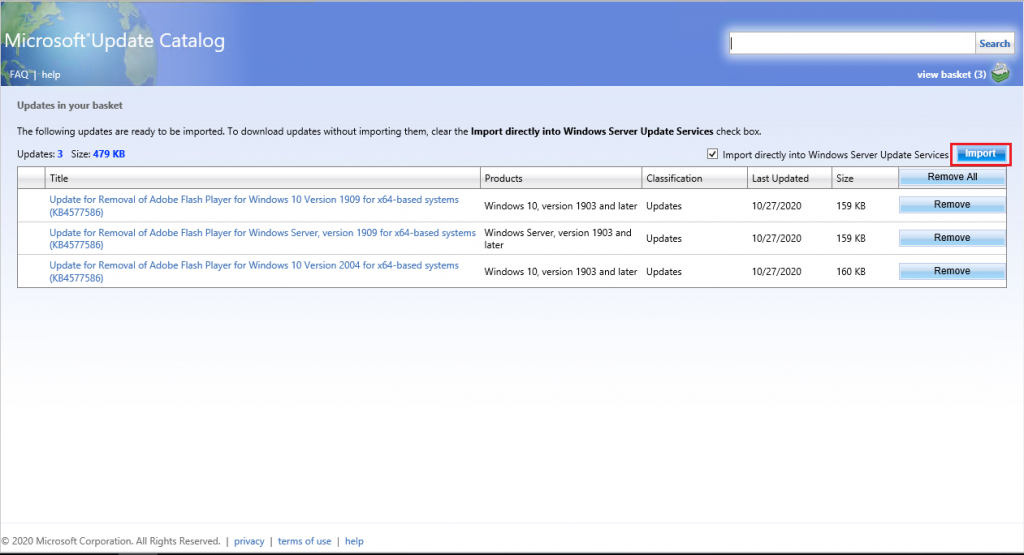Open the help link in footer

pos(354,541)
